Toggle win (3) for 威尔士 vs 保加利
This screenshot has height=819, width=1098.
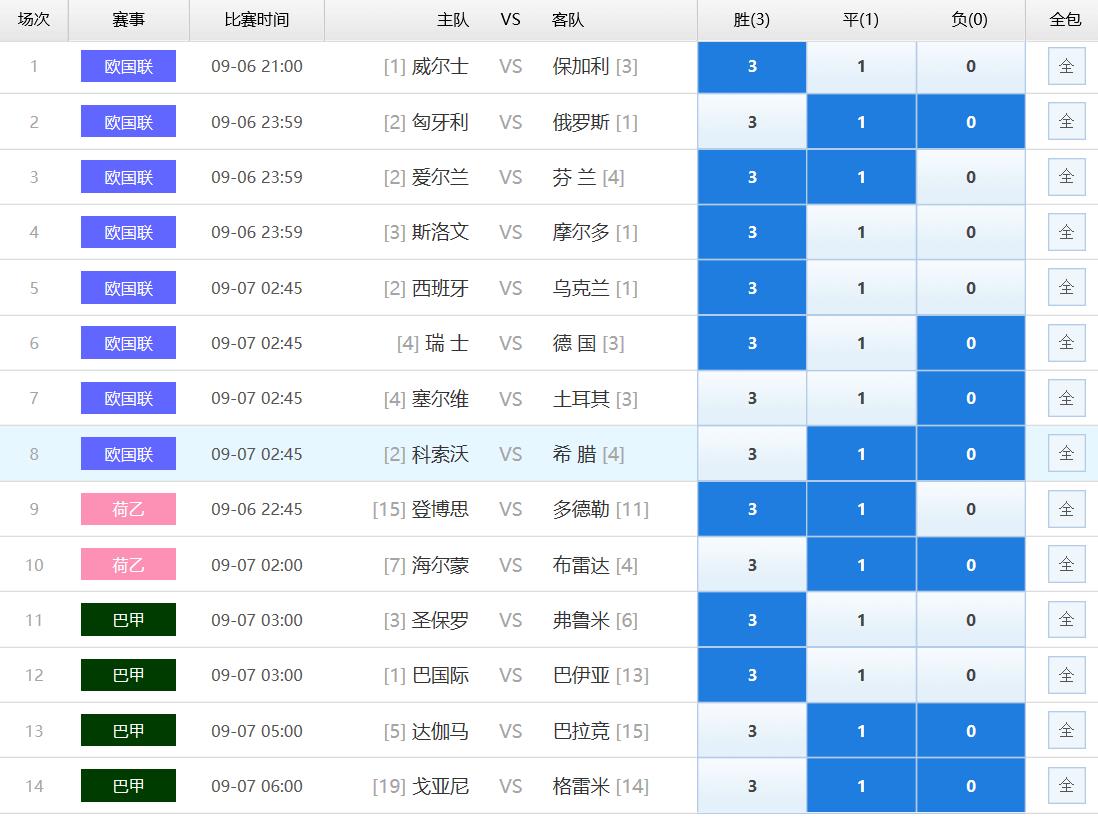(752, 67)
